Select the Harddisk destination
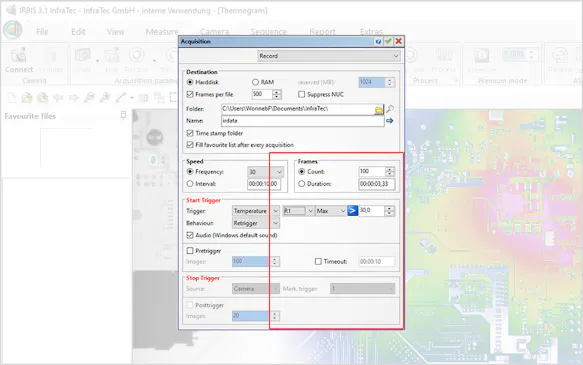This screenshot has width=583, height=365. pos(190,82)
